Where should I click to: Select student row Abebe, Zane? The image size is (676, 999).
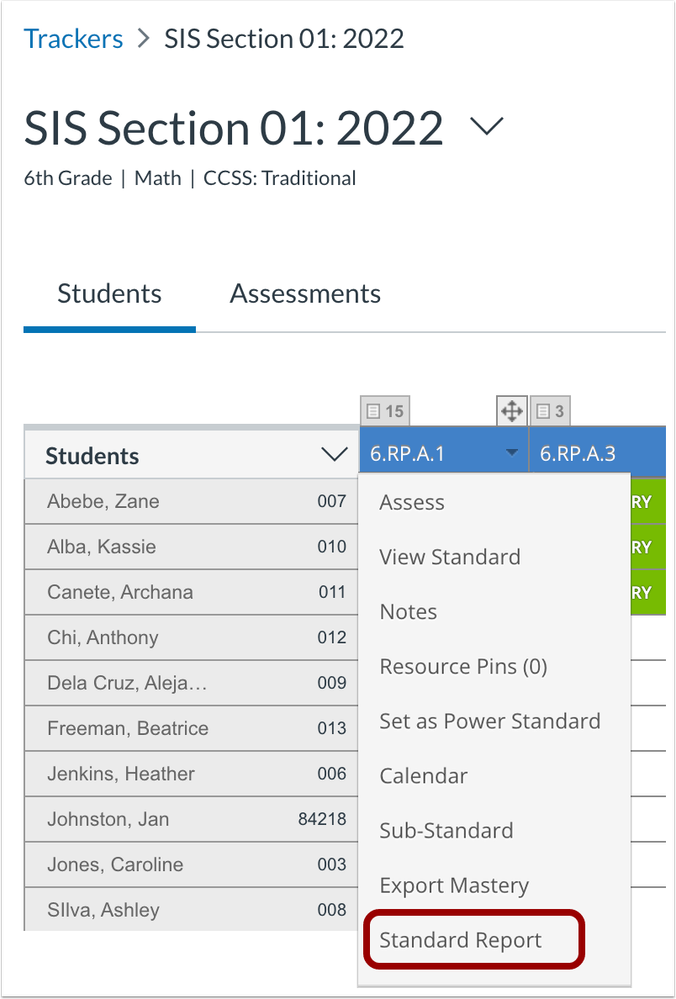click(x=191, y=501)
